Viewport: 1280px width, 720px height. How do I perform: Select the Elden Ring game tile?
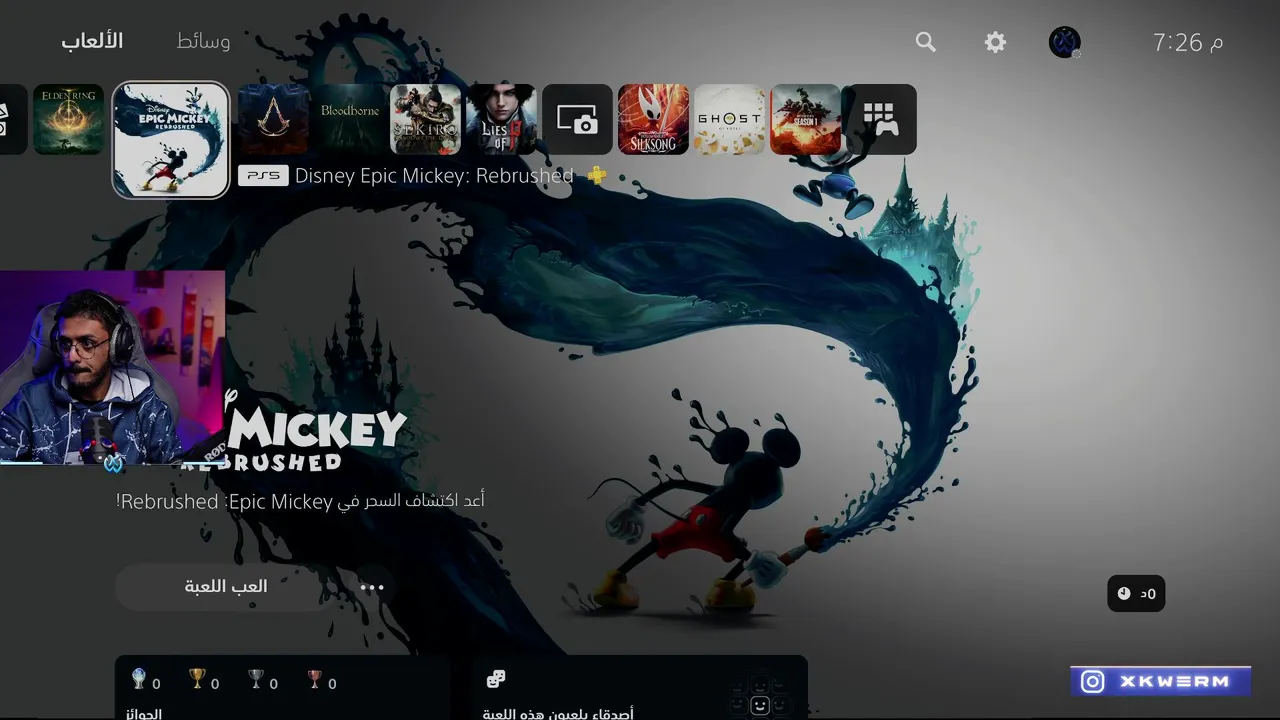[69, 119]
